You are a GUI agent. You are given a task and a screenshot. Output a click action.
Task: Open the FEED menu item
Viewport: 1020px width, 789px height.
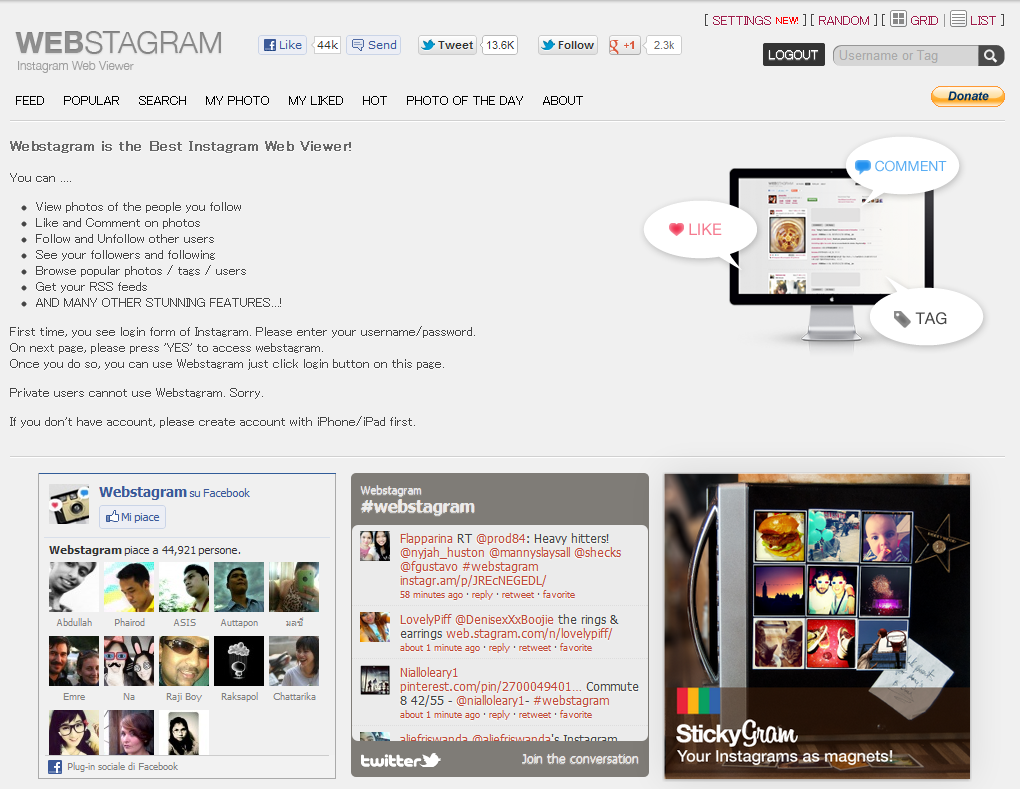30,101
